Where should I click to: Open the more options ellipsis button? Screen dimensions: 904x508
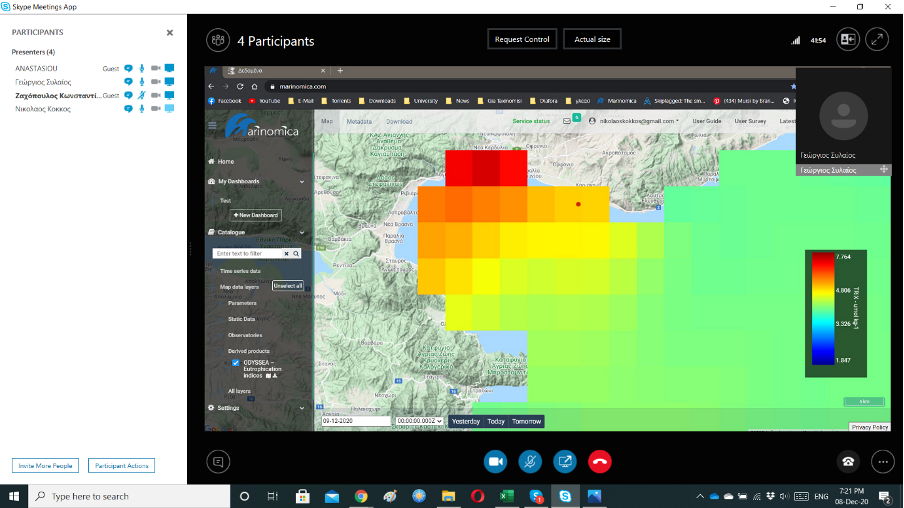[x=881, y=461]
